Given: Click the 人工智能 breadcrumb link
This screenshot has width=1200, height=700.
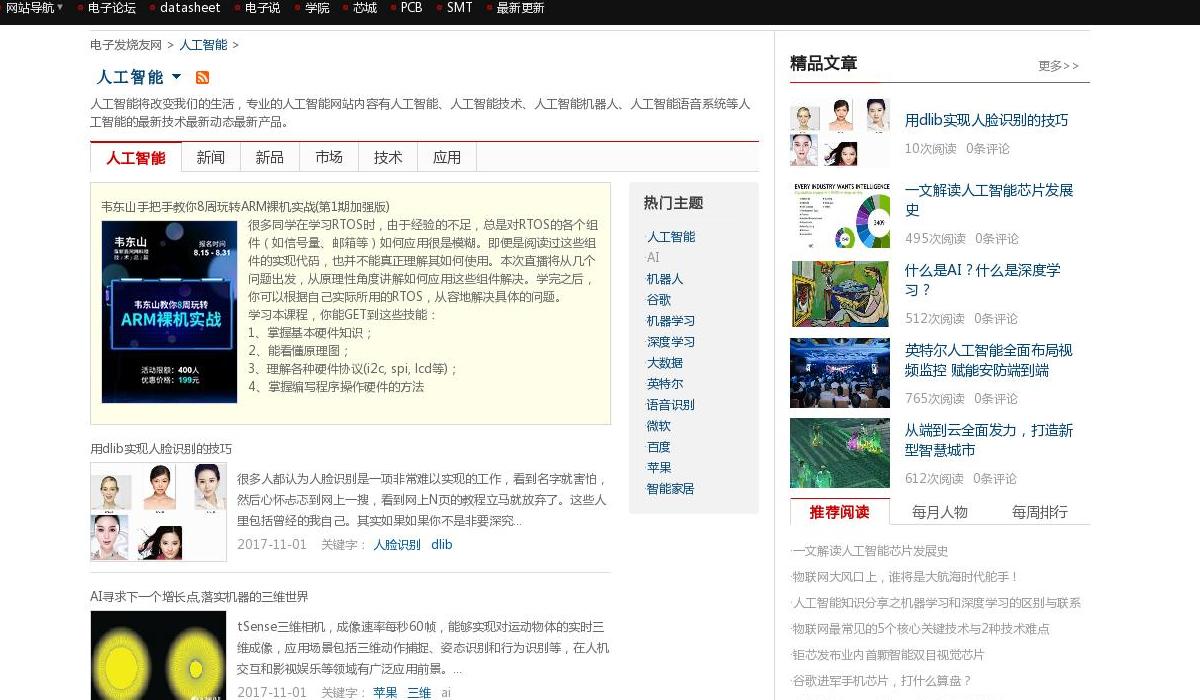Looking at the screenshot, I should pyautogui.click(x=203, y=45).
